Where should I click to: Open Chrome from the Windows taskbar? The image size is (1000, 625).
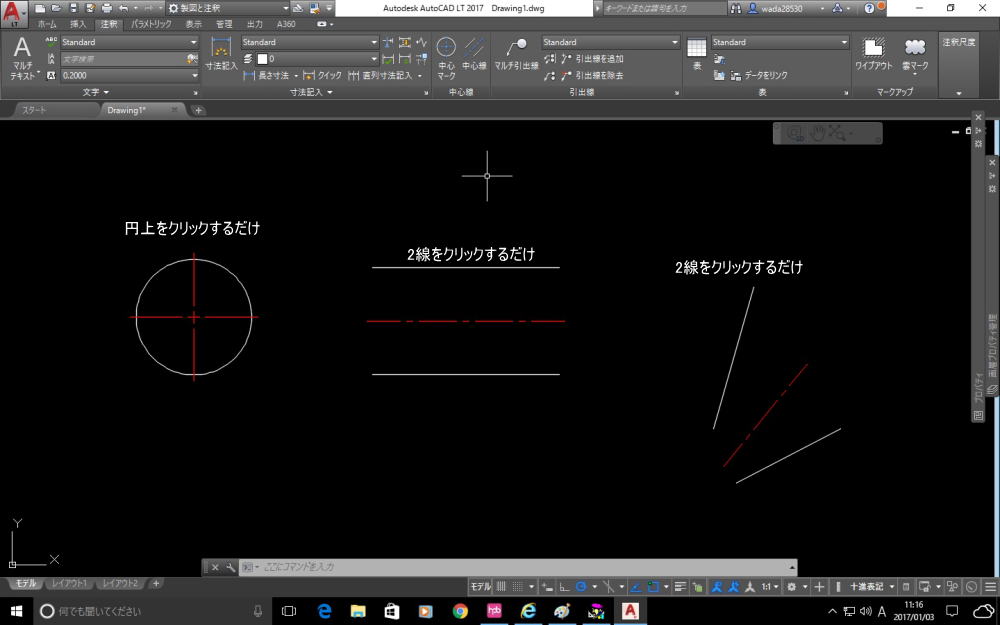460,612
